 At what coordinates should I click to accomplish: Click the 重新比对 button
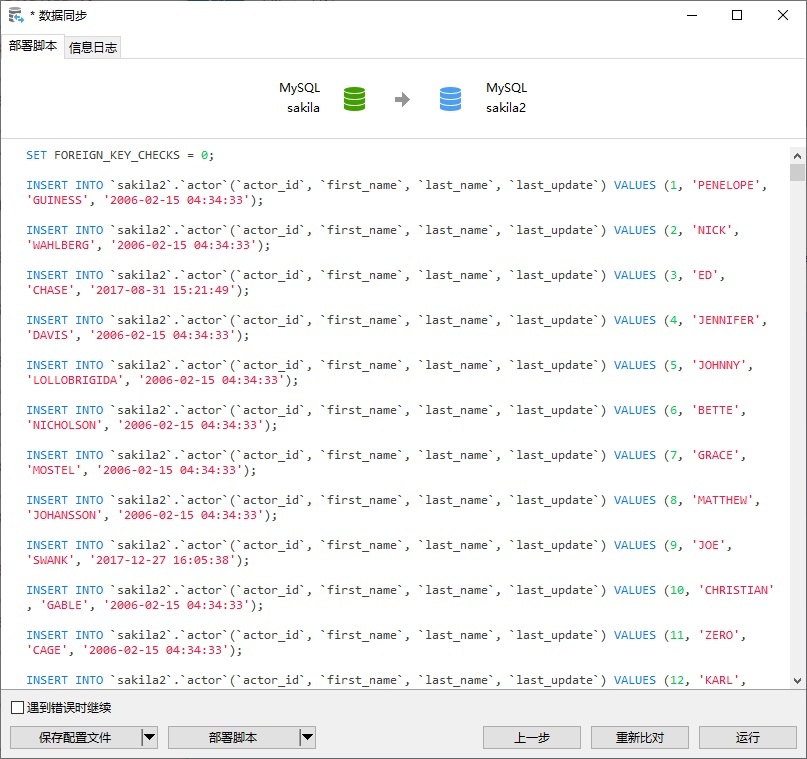click(640, 737)
